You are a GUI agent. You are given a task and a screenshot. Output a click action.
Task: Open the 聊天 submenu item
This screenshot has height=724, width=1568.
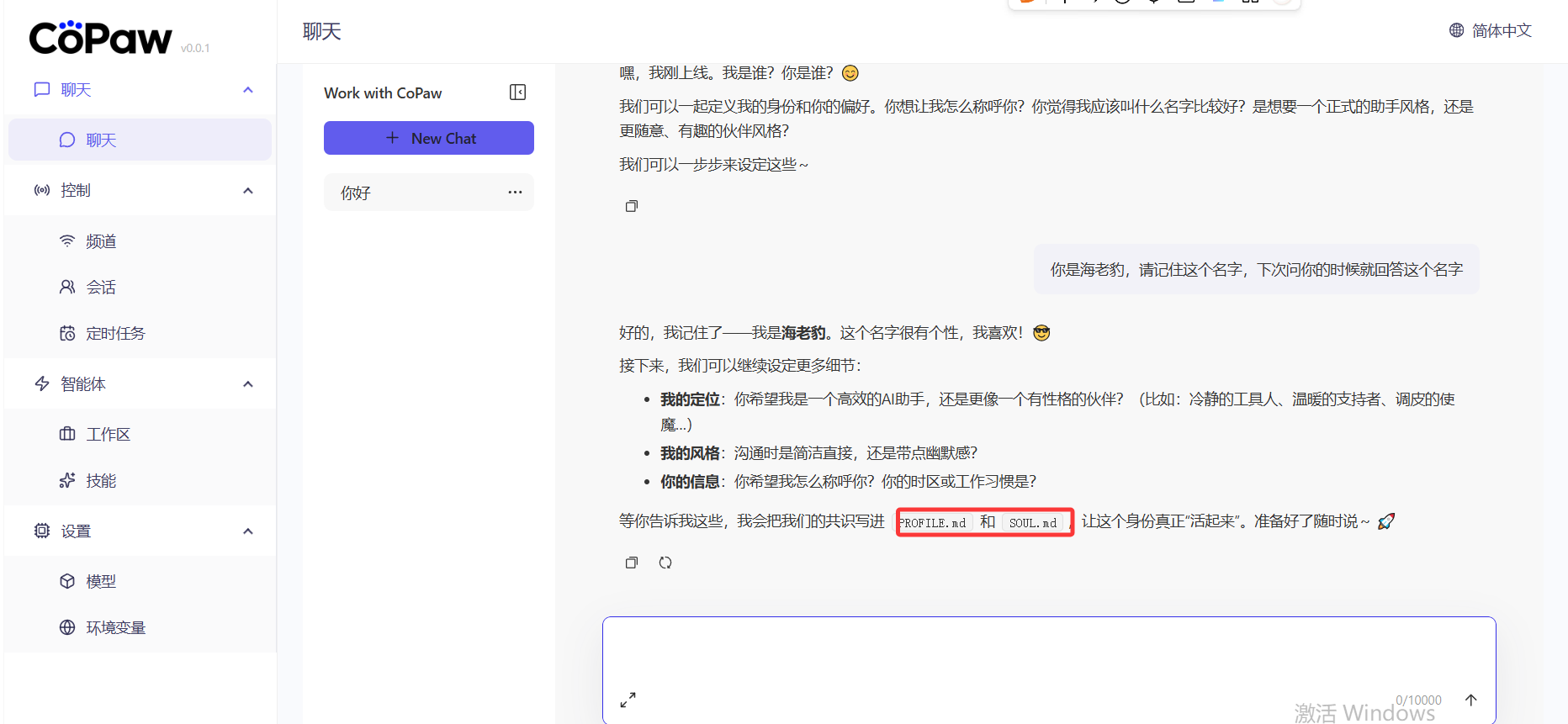click(x=140, y=140)
